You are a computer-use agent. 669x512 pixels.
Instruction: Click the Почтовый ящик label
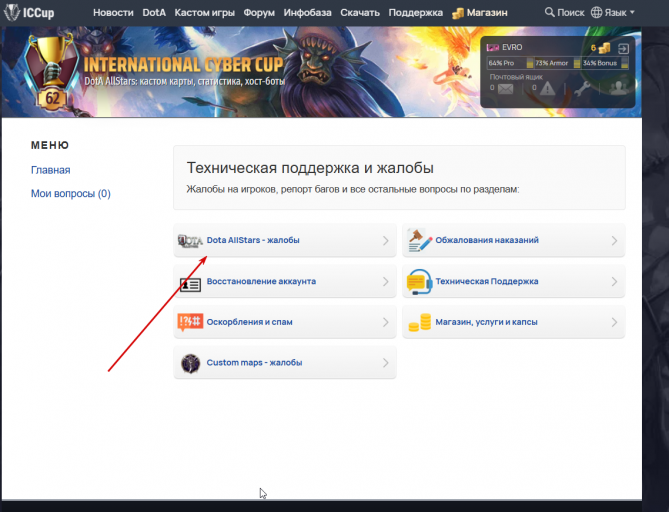point(516,77)
